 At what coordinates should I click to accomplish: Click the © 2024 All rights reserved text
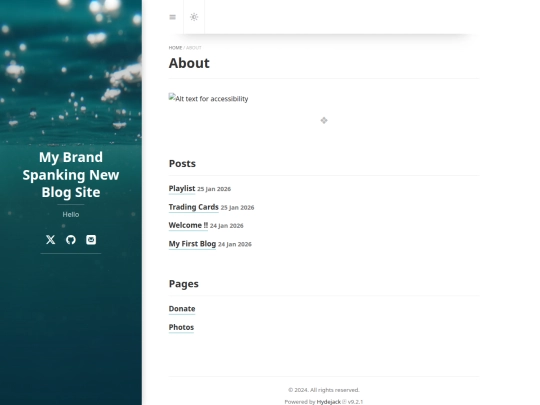(324, 390)
